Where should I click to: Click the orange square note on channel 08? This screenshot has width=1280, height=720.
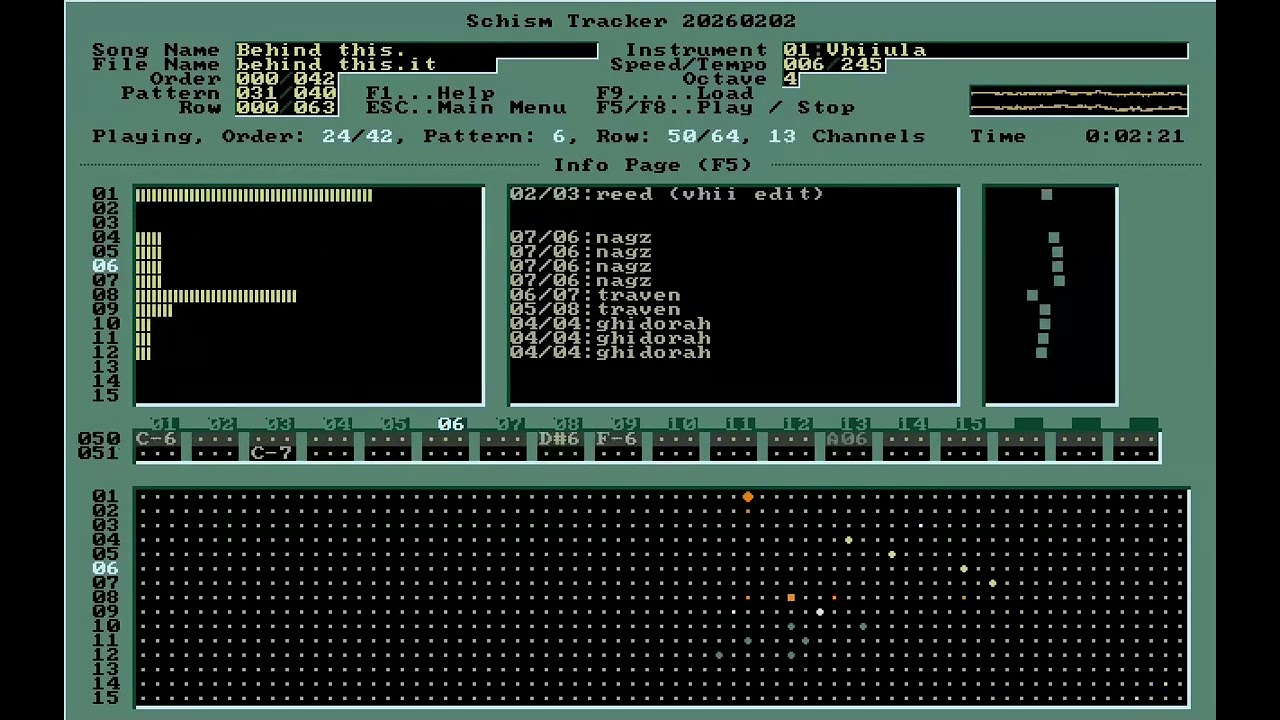pyautogui.click(x=791, y=598)
